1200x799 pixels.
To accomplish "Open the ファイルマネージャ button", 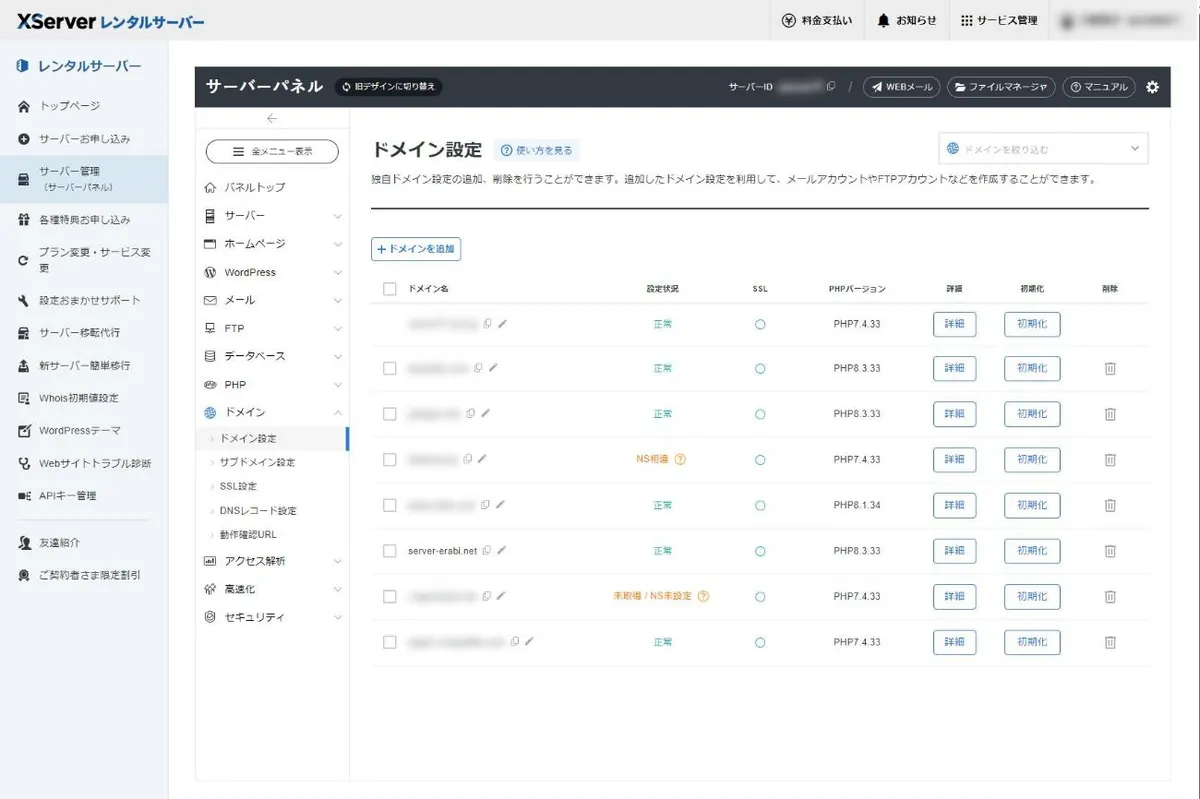I will tap(1001, 87).
